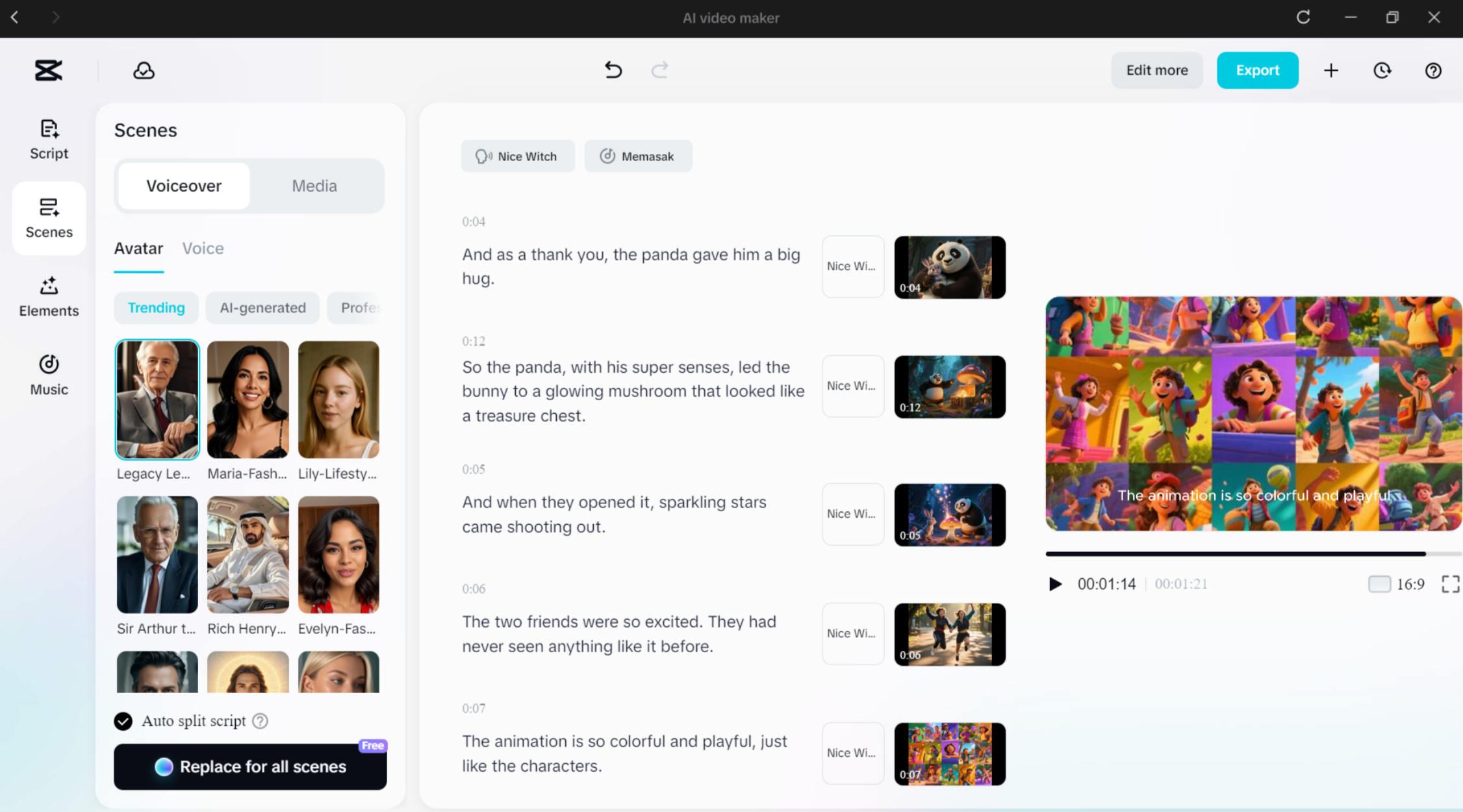Switch to the Media tab
Viewport: 1463px width, 812px height.
(314, 186)
